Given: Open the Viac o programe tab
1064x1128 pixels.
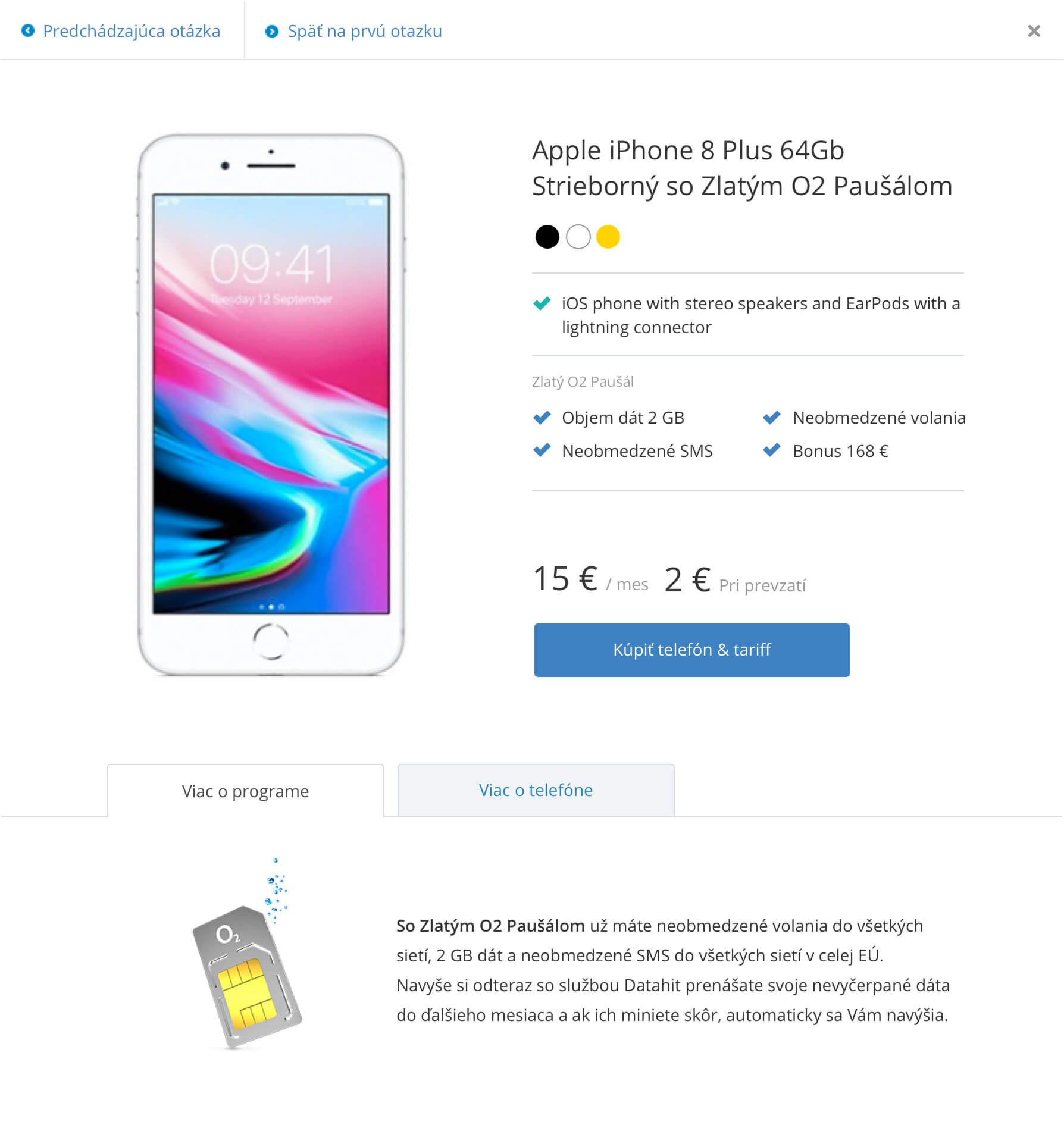Looking at the screenshot, I should click(246, 791).
